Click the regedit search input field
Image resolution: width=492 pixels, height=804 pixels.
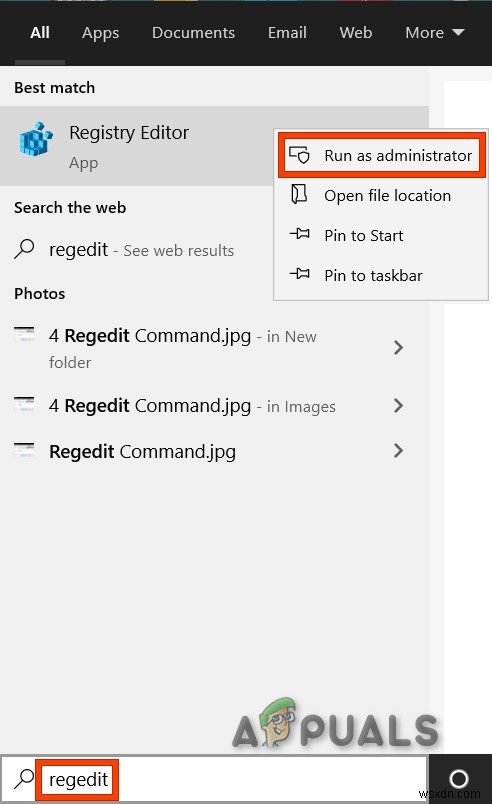coord(231,779)
